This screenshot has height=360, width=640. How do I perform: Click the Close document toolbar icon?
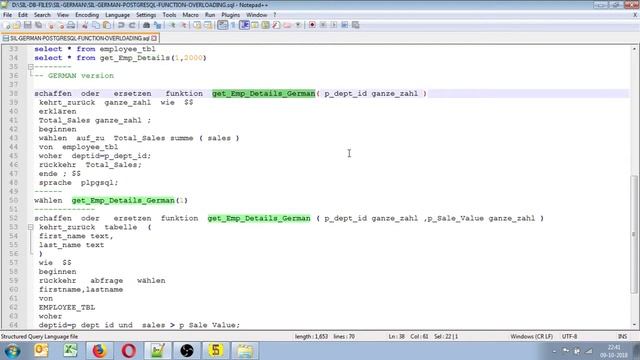click(51, 25)
